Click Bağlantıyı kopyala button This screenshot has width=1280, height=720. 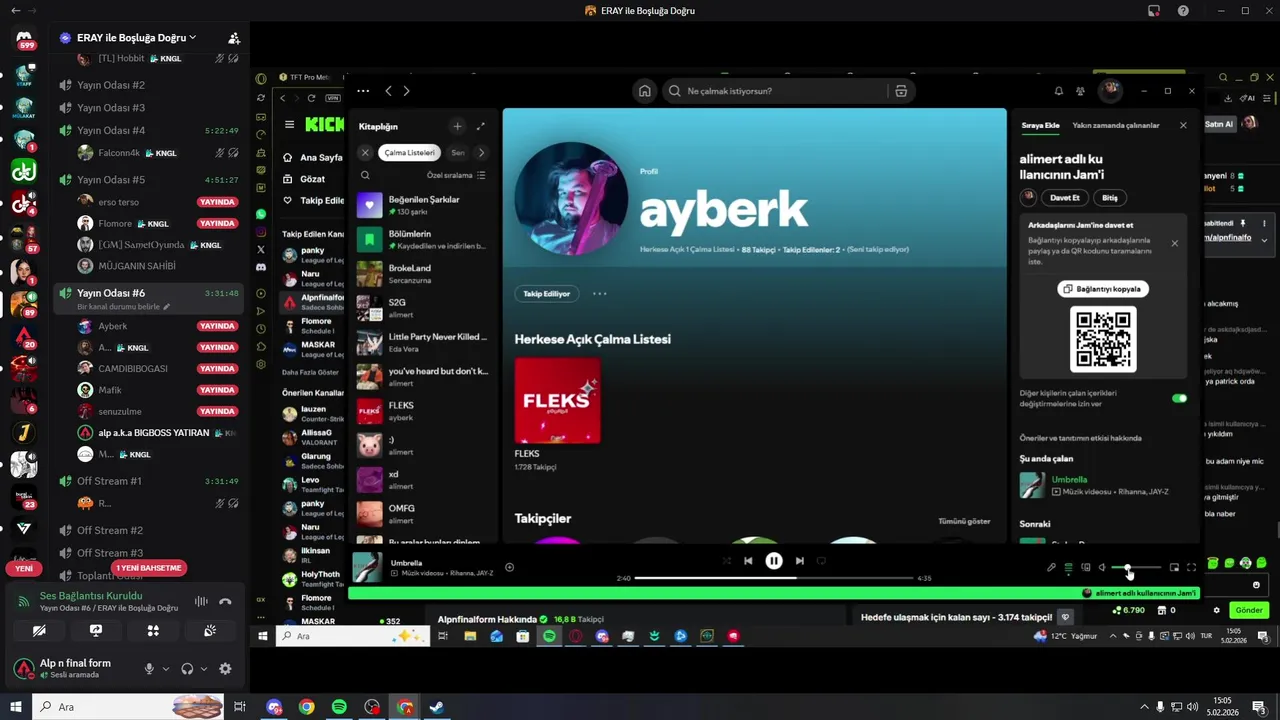[x=1102, y=289]
